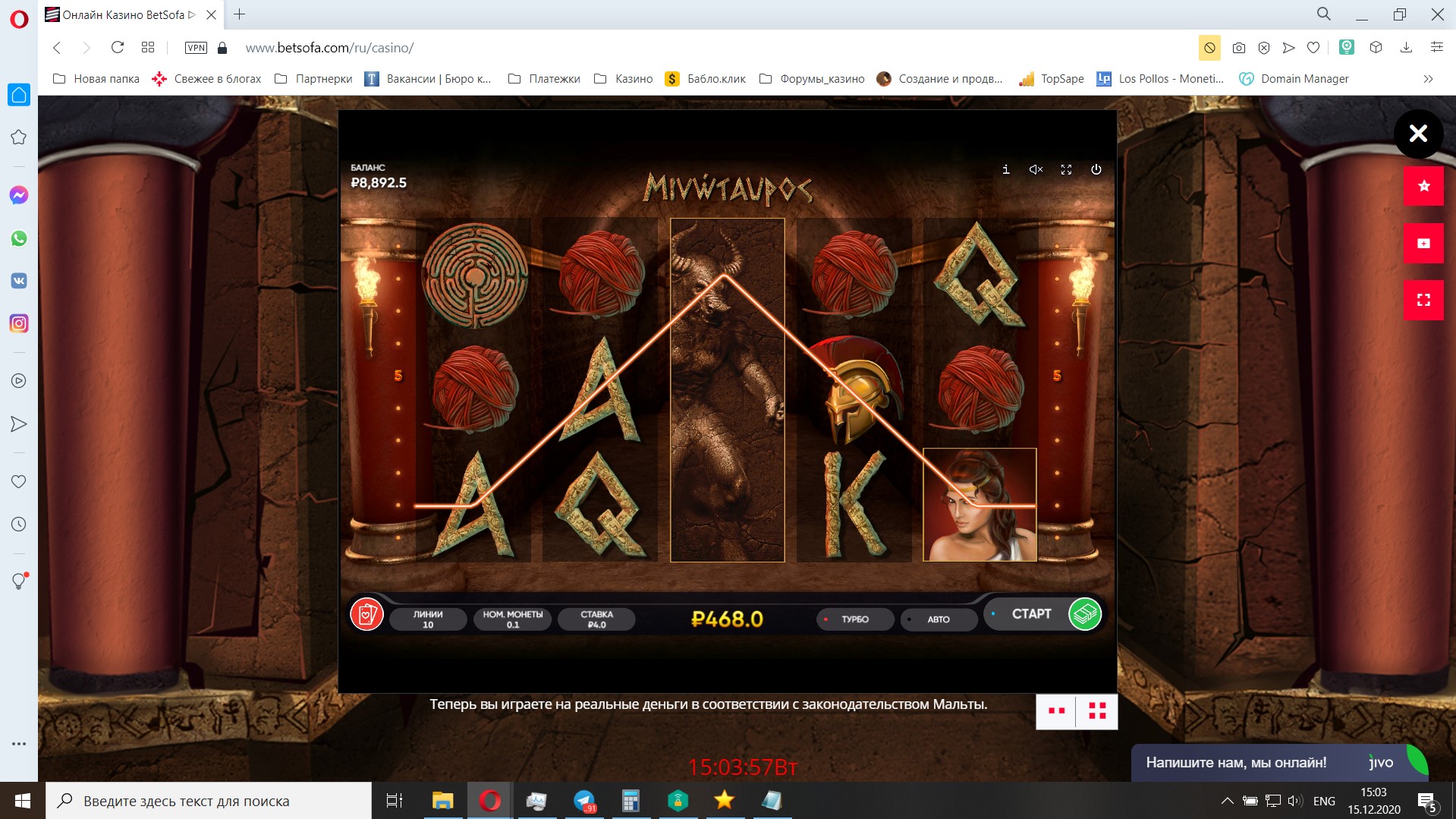The width and height of the screenshot is (1456, 819).
Task: Add game to favorites with star button
Action: pos(1424,186)
